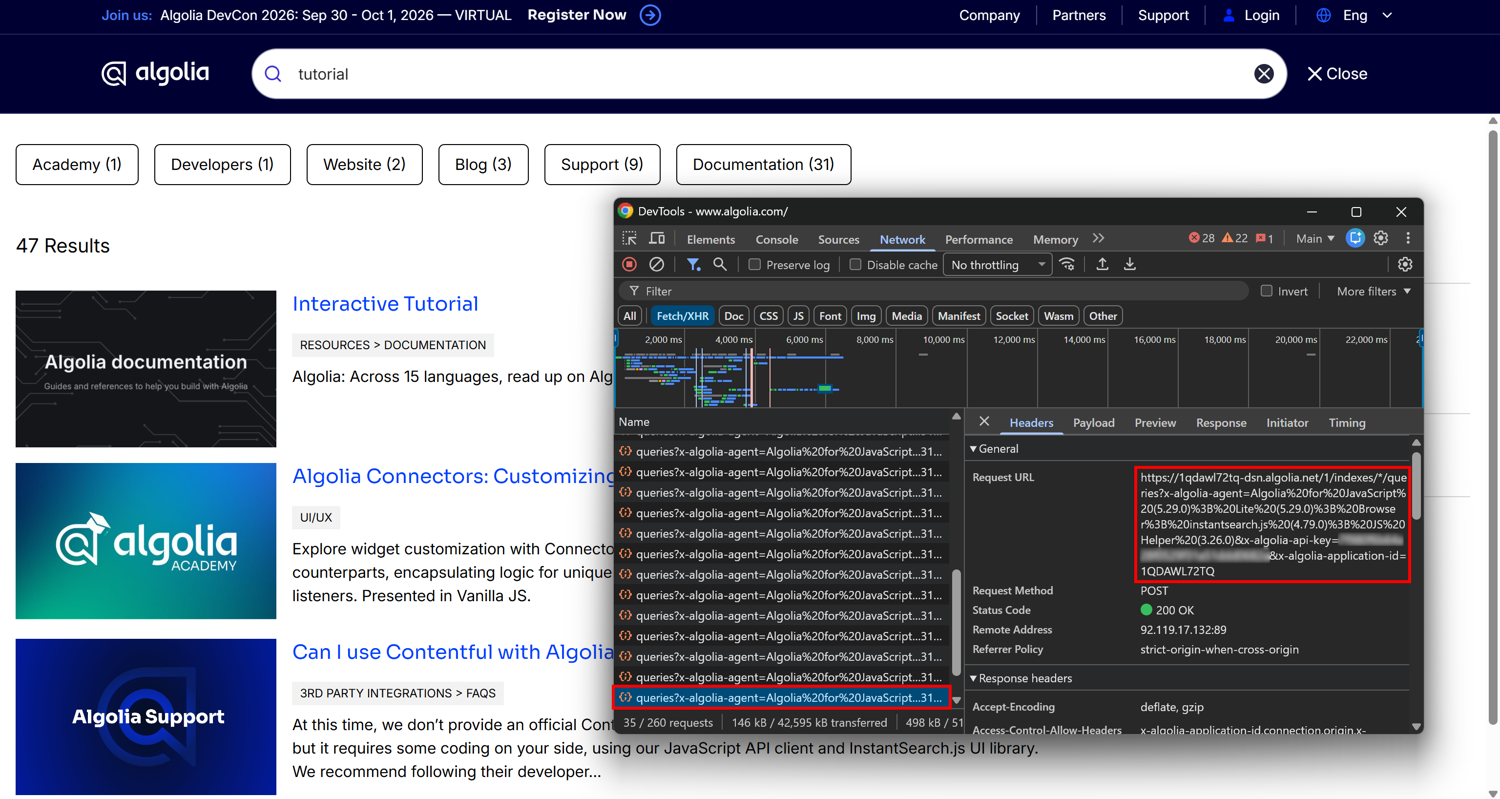This screenshot has height=799, width=1500.
Task: Stop recording network log
Action: coord(629,264)
